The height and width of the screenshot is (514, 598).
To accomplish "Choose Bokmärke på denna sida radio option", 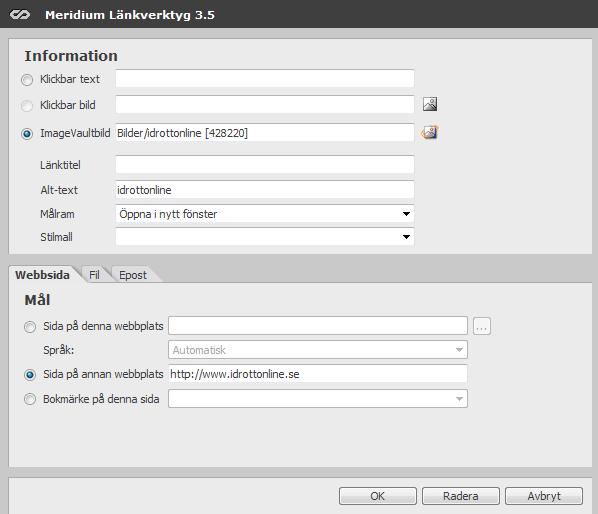I will (30, 399).
